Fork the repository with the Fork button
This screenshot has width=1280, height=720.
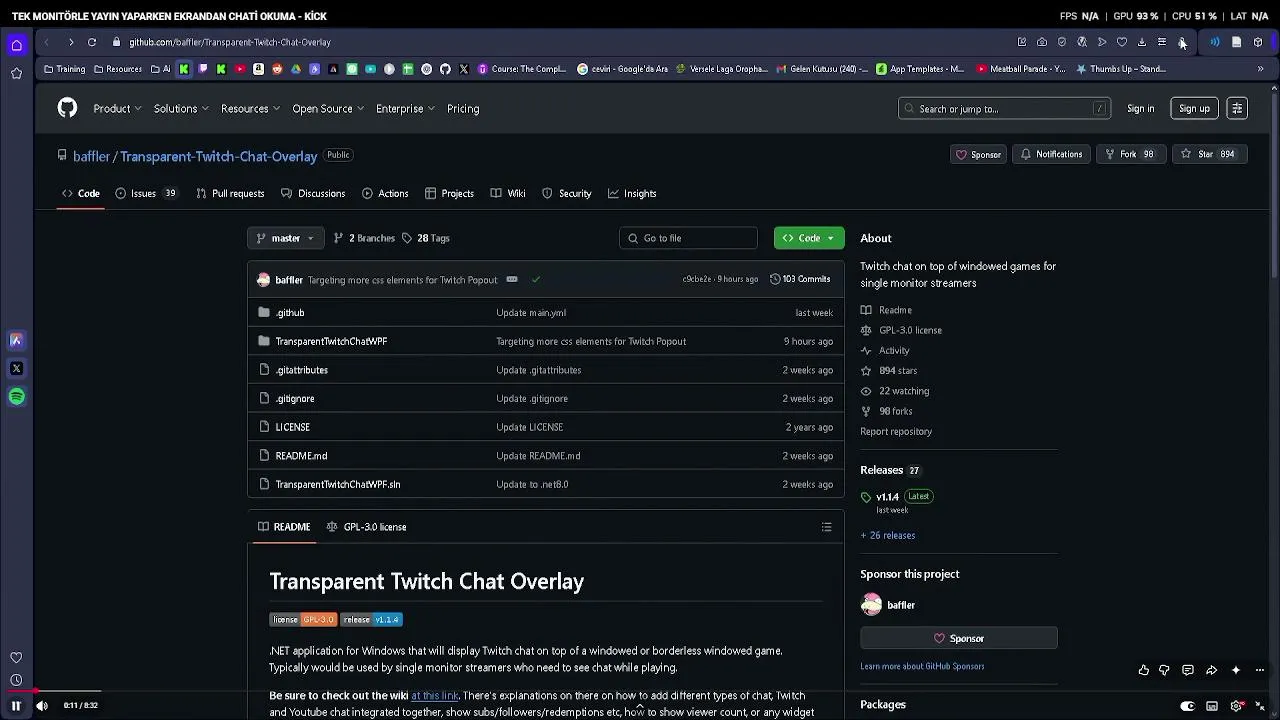1130,154
